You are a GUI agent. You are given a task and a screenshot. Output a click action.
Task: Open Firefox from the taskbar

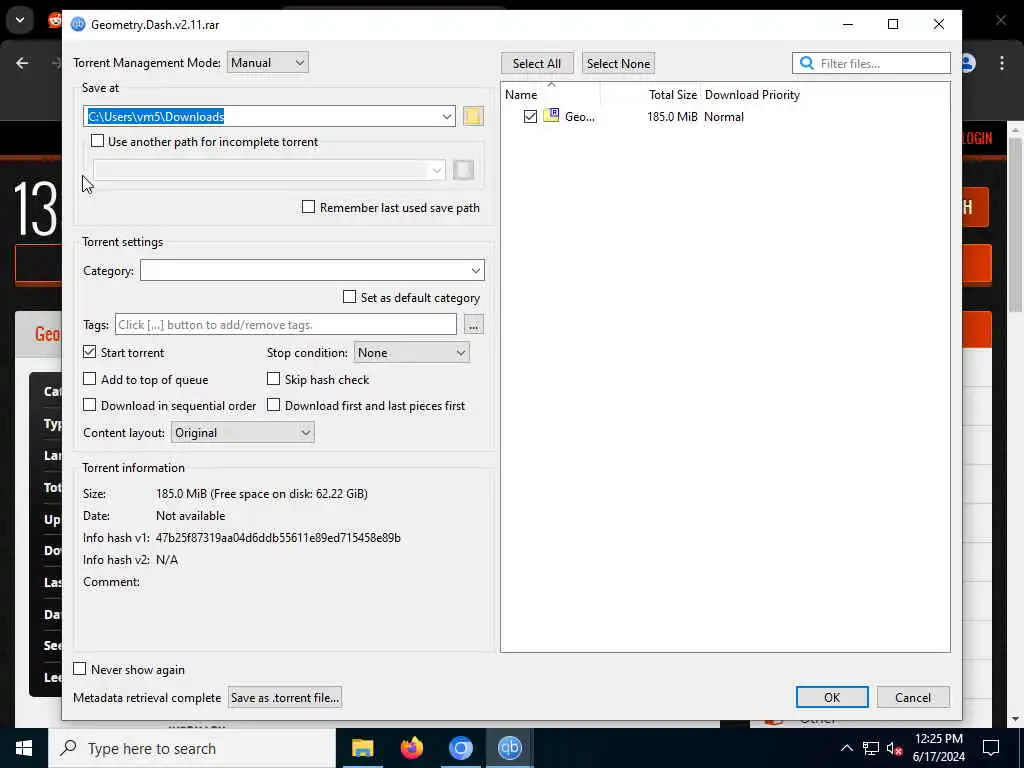click(x=411, y=748)
